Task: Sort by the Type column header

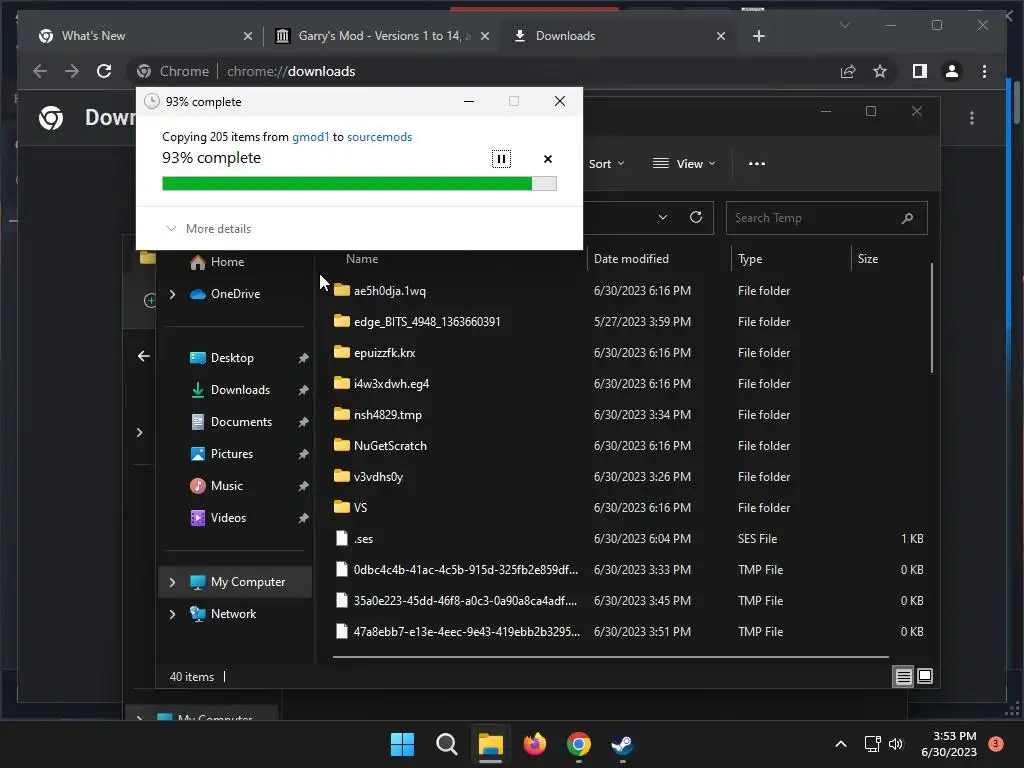Action: click(x=750, y=259)
